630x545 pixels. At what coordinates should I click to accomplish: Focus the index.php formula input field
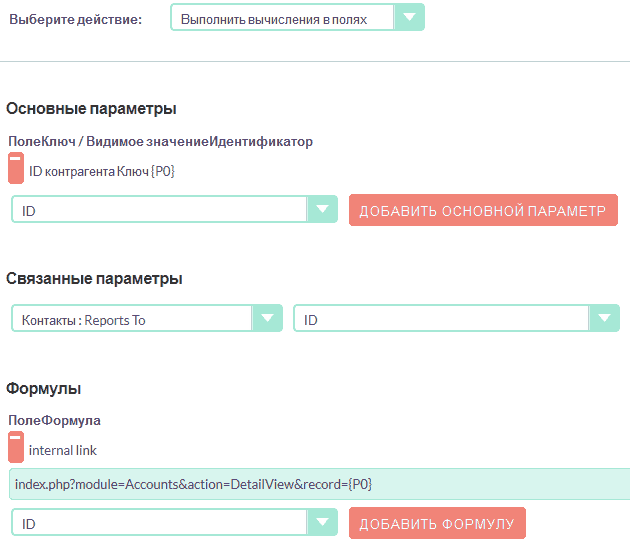click(x=320, y=484)
